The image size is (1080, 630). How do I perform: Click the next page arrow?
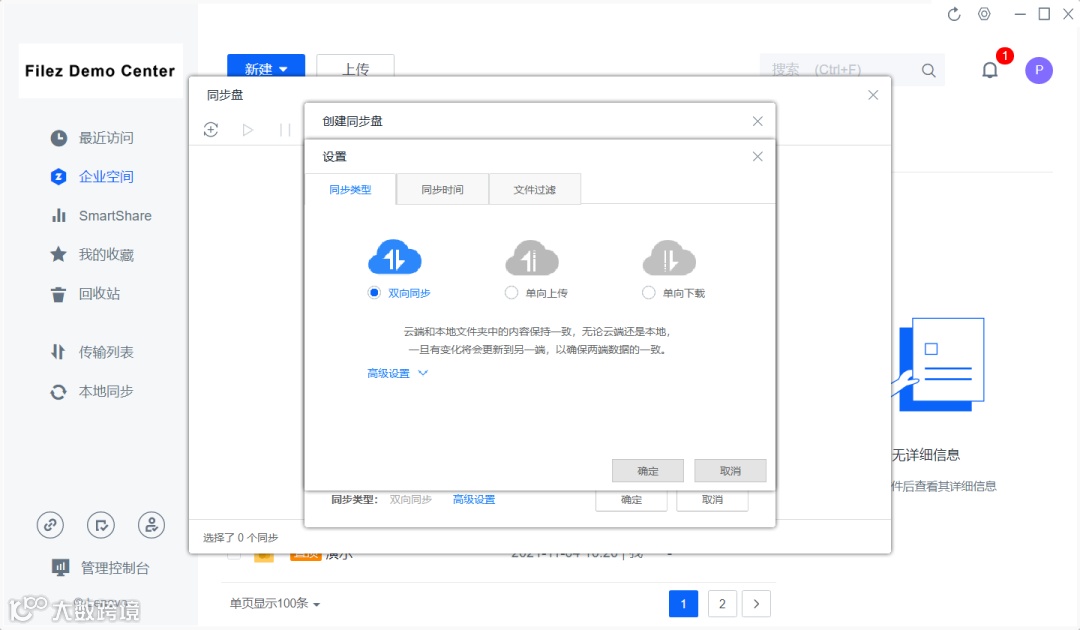pos(756,604)
